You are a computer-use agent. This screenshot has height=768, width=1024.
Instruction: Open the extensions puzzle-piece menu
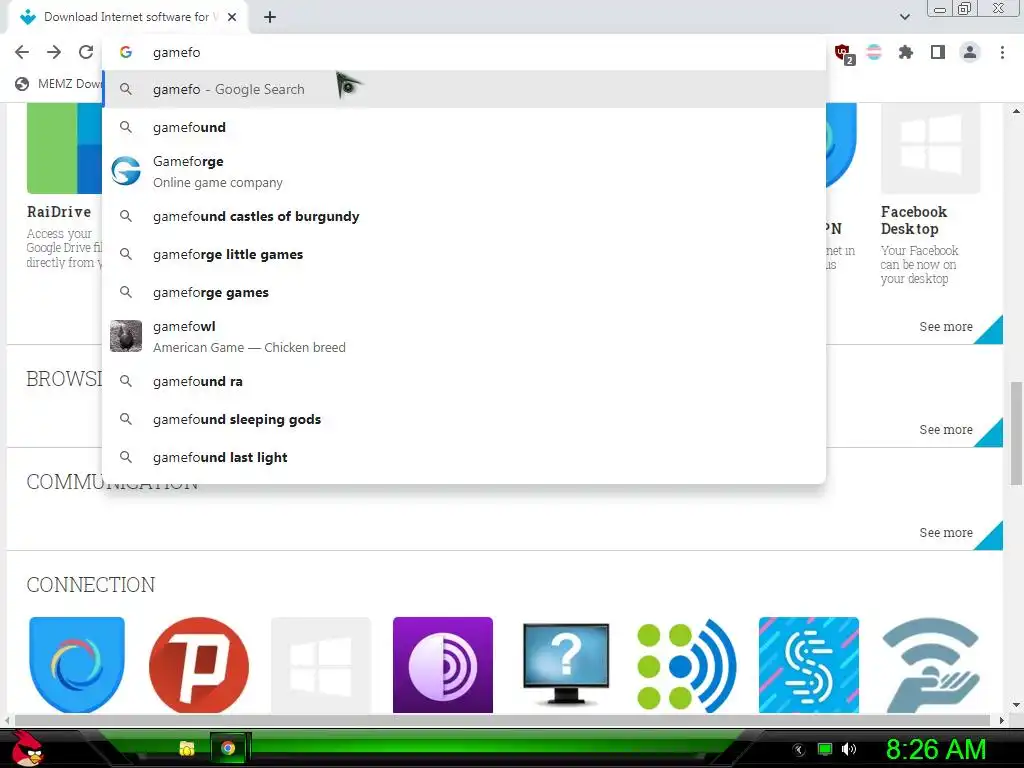[905, 52]
